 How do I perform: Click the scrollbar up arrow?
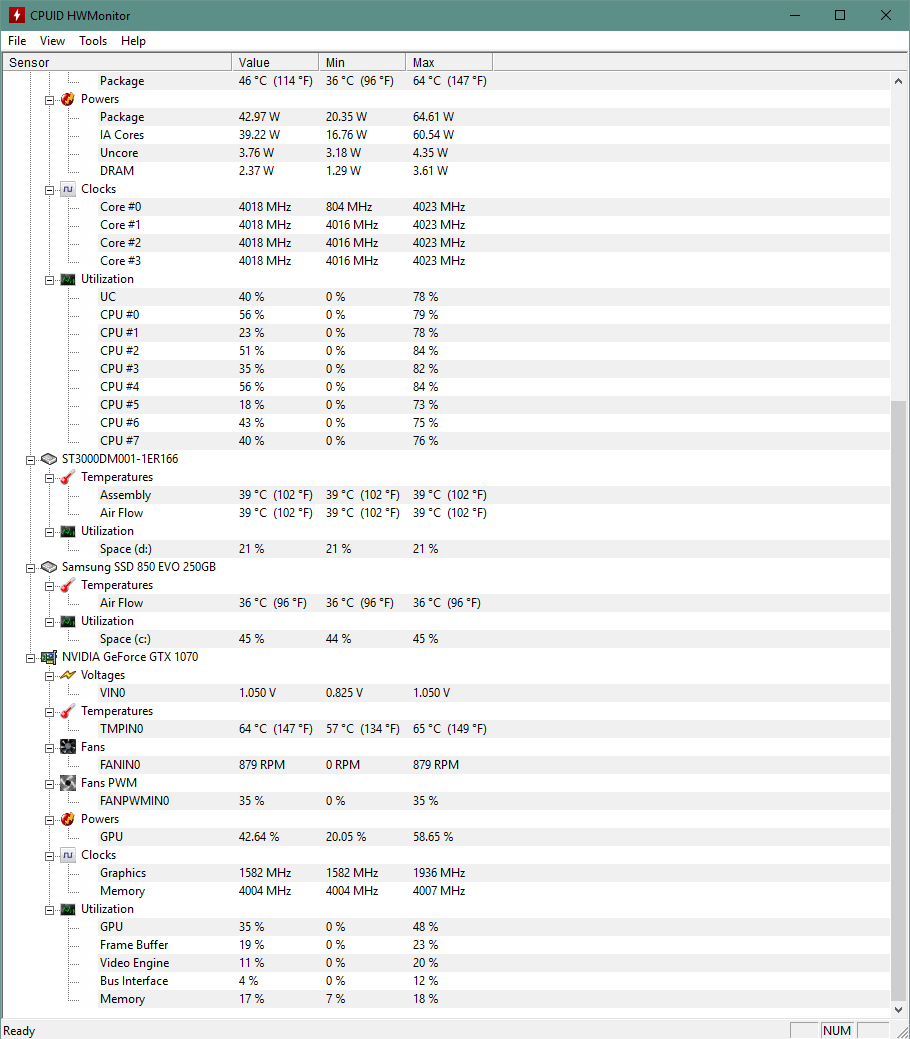tap(898, 82)
